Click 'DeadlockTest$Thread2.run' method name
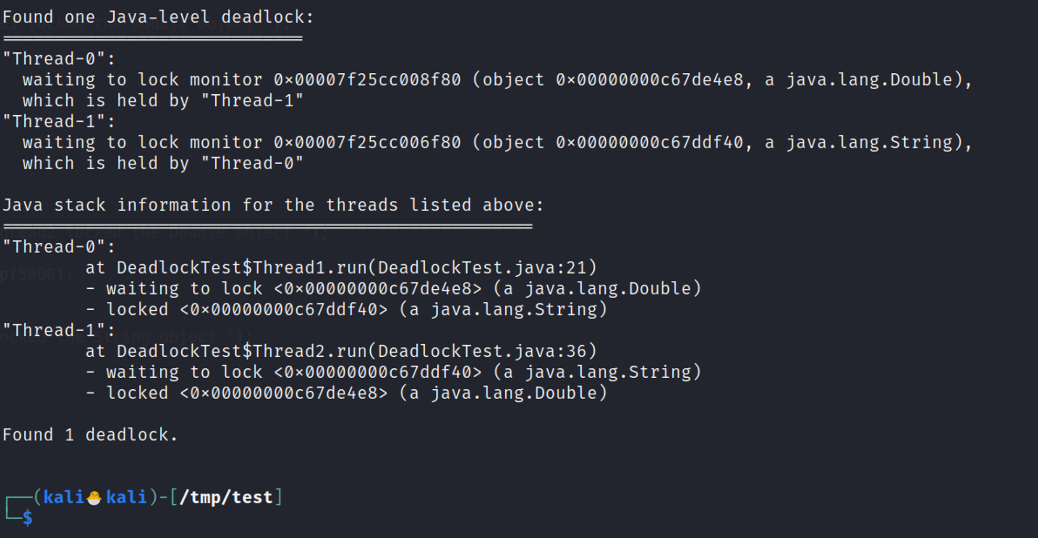 tap(242, 351)
